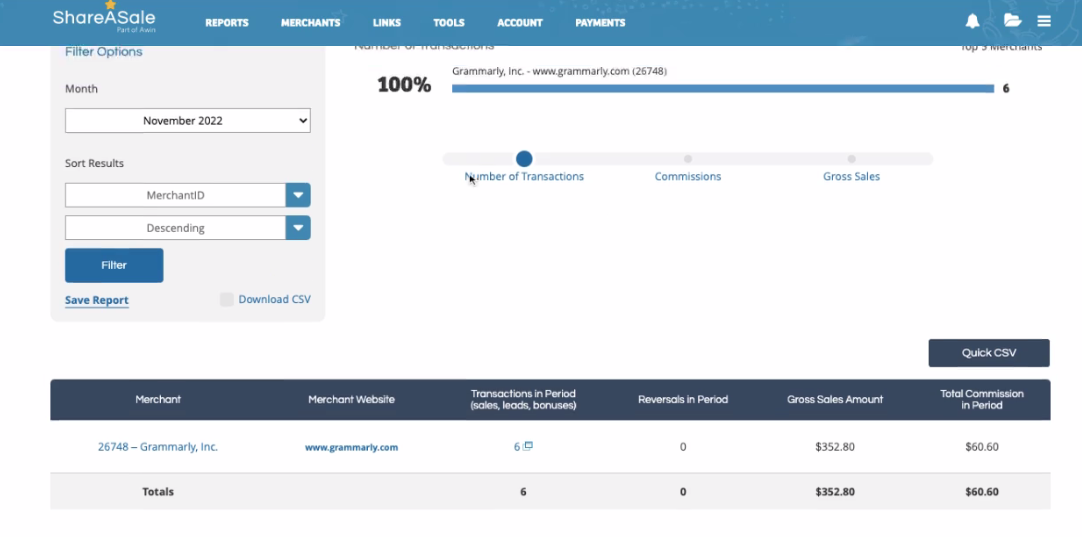
Task: Click the Gross Sales label
Action: click(x=852, y=177)
